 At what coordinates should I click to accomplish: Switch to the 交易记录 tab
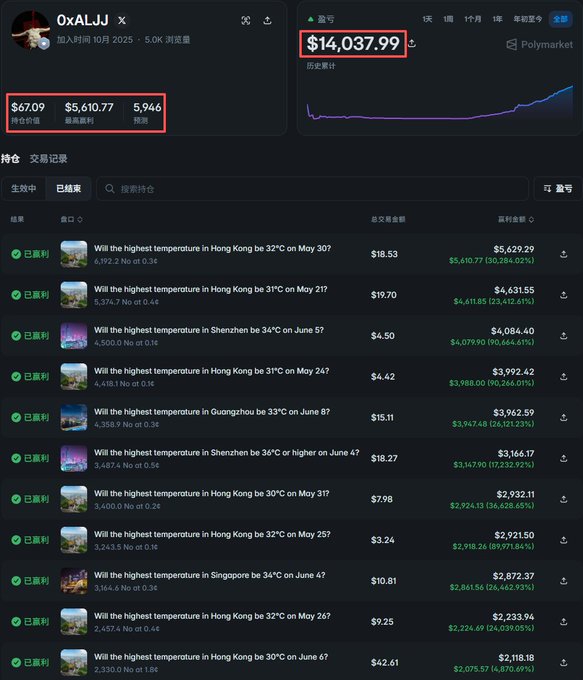point(48,159)
